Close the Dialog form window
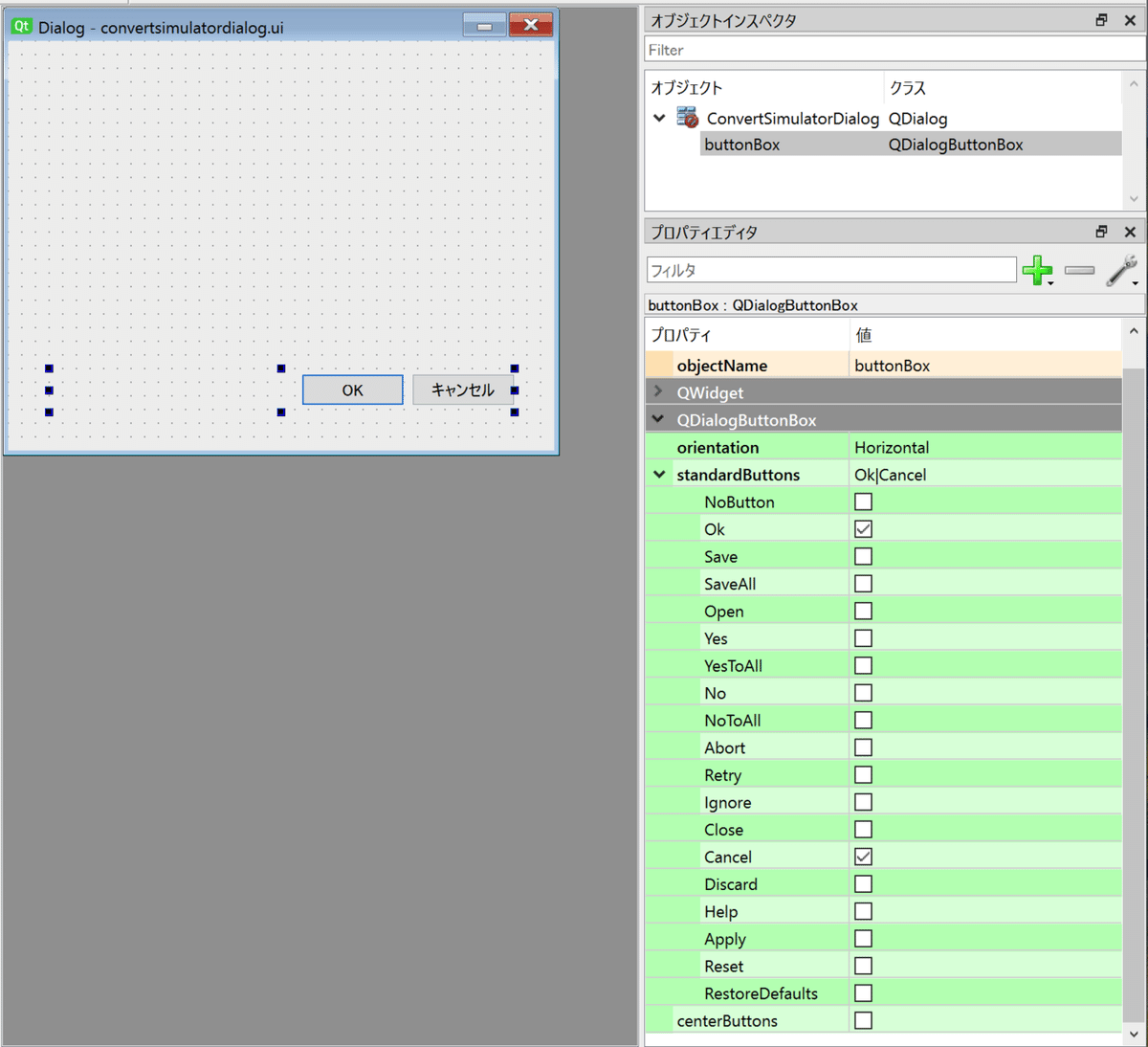Viewport: 1148px width, 1047px height. [531, 25]
